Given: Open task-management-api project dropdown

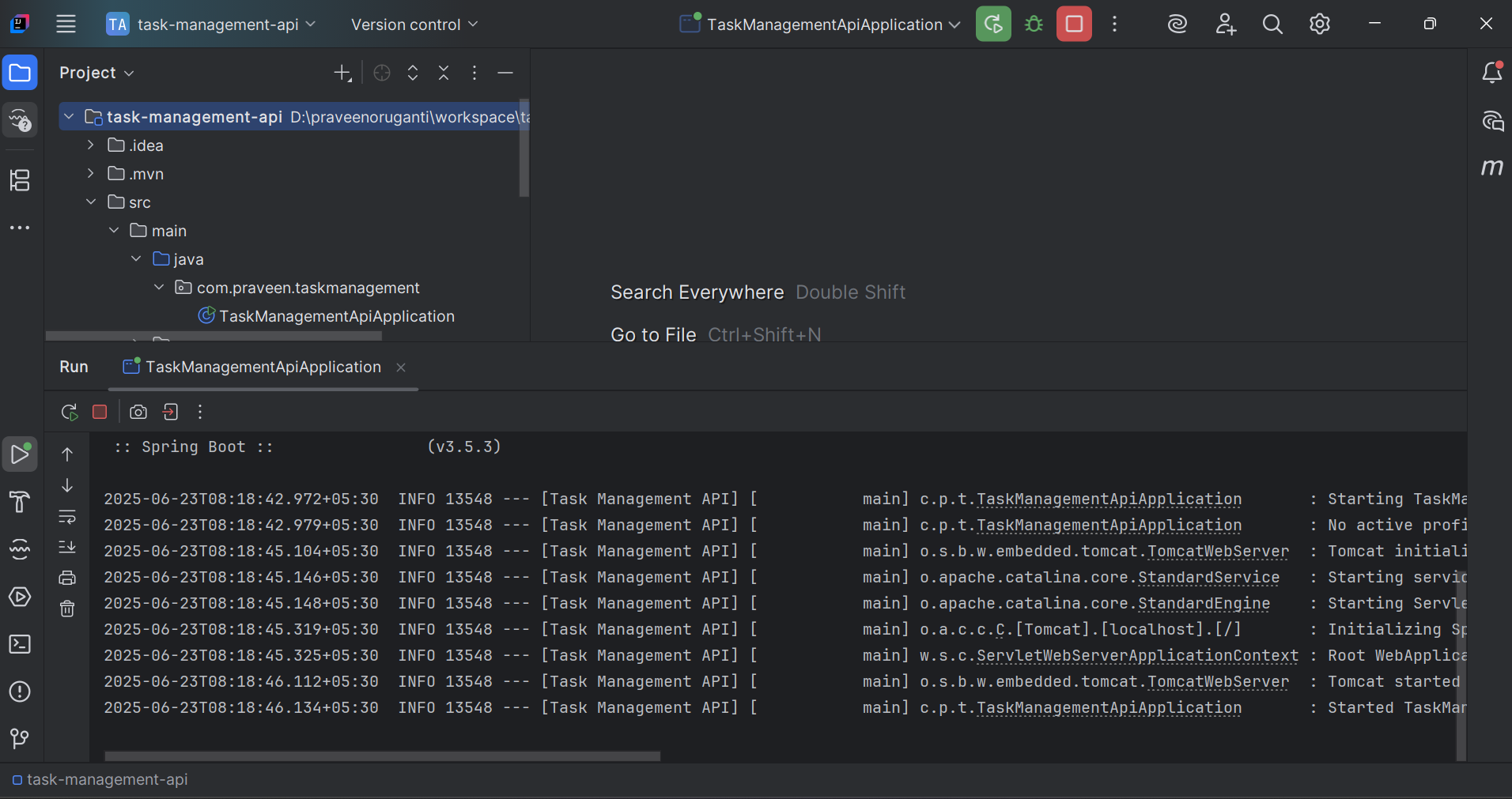Looking at the screenshot, I should pyautogui.click(x=211, y=24).
